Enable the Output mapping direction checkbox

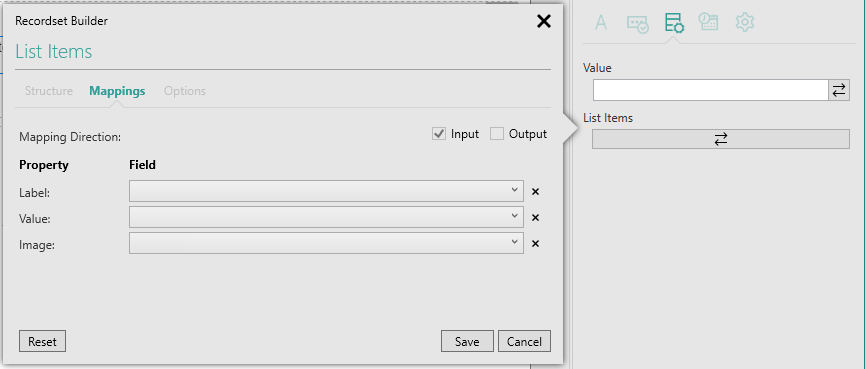point(497,134)
